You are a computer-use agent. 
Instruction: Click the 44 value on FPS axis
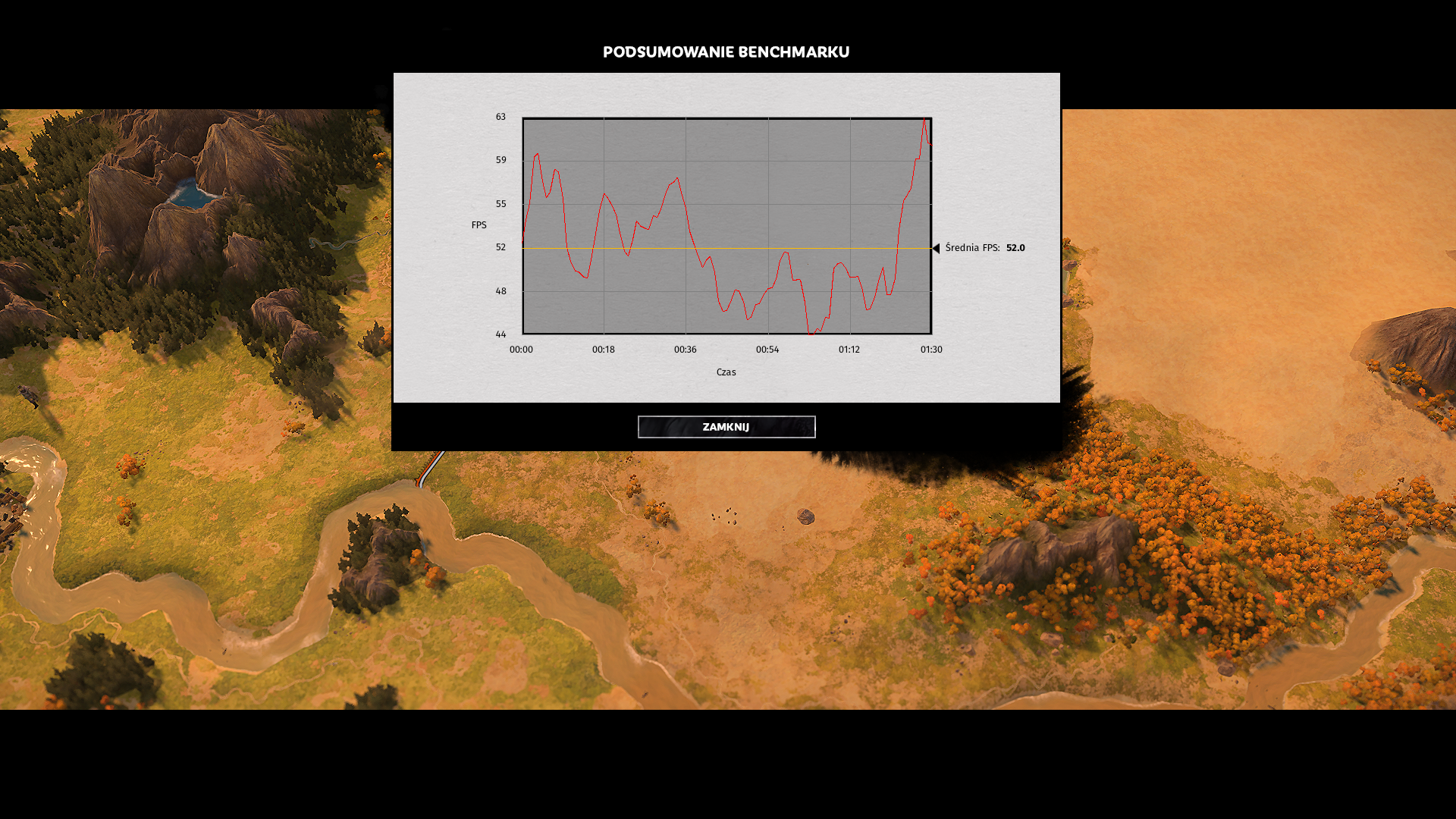(500, 334)
